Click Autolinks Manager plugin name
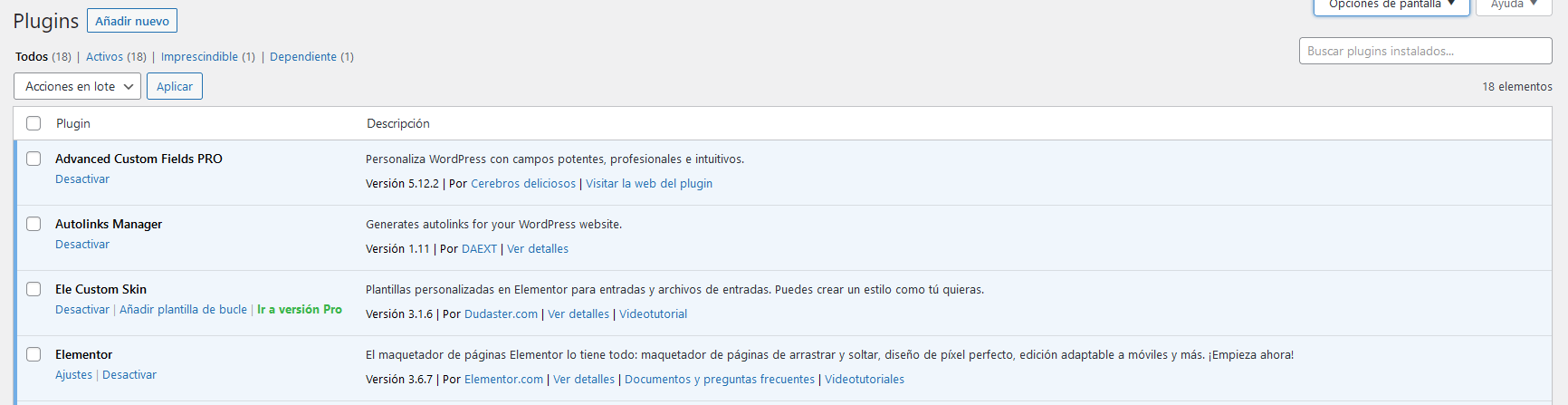This screenshot has height=405, width=1568. point(109,224)
